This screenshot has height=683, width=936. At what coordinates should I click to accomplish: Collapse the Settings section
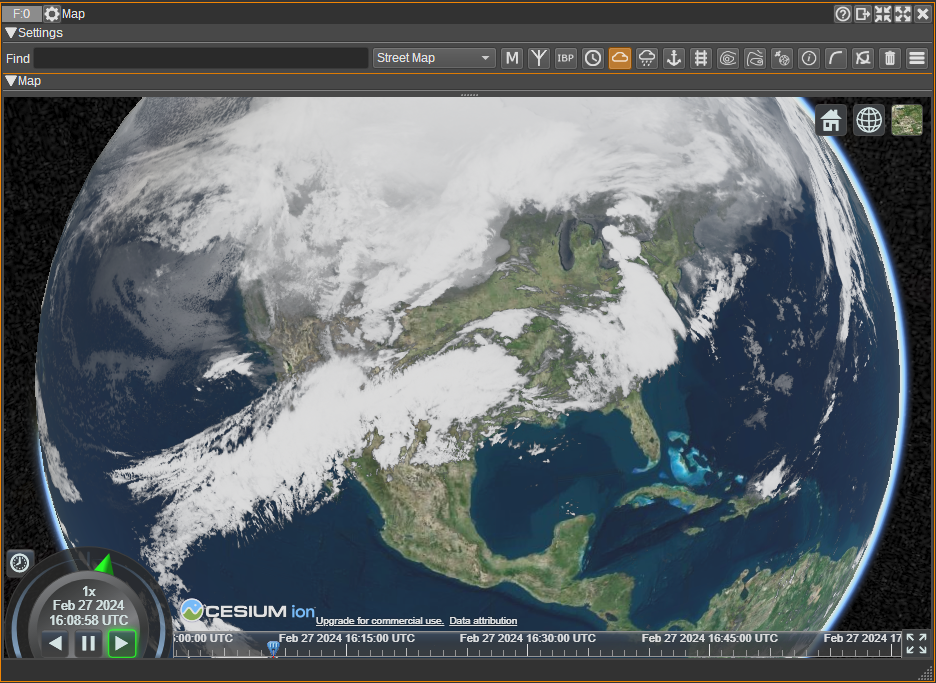pos(12,33)
